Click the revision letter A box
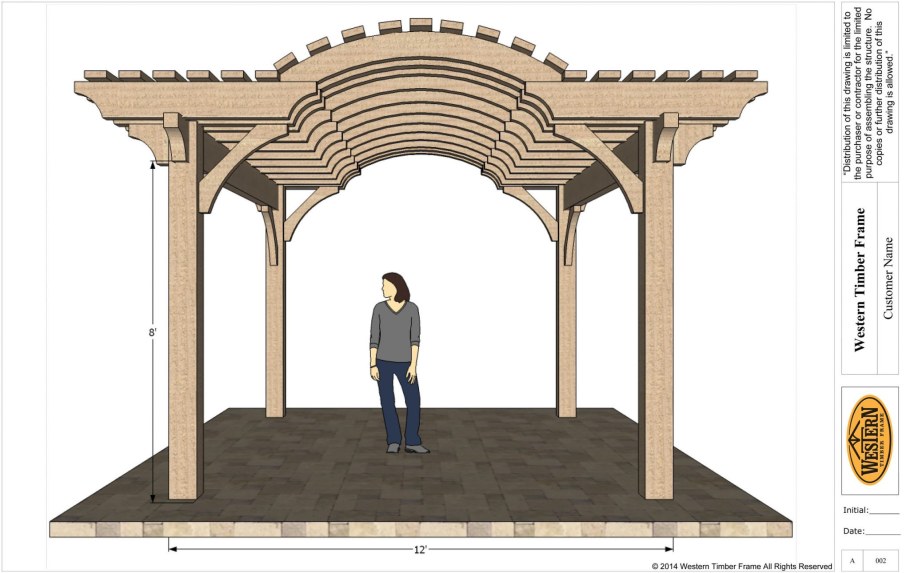910x573 pixels. [853, 560]
